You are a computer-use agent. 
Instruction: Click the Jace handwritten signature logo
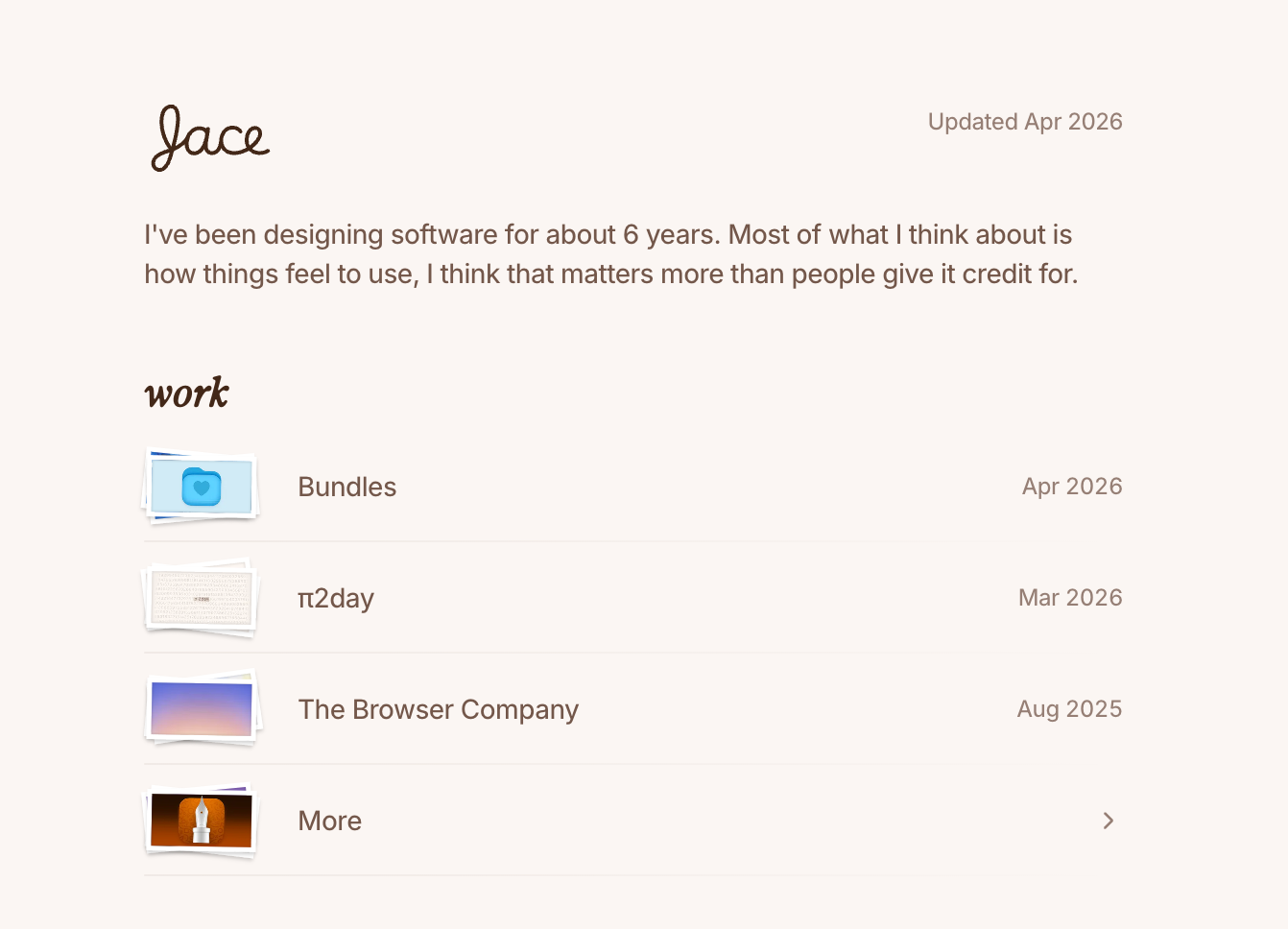[x=210, y=138]
